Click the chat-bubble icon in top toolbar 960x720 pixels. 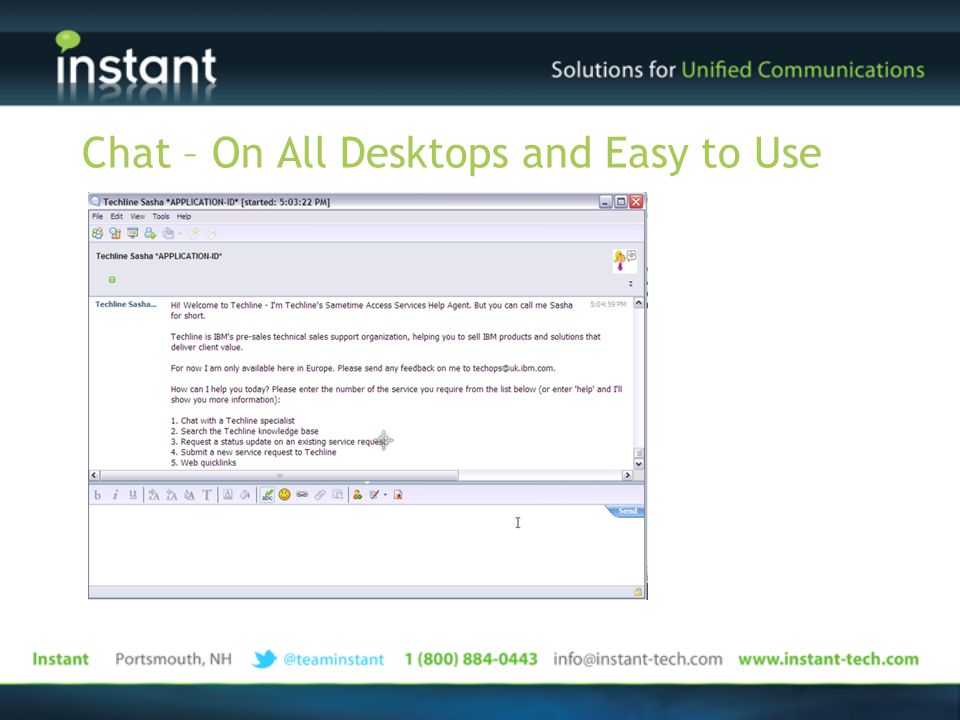(x=114, y=233)
